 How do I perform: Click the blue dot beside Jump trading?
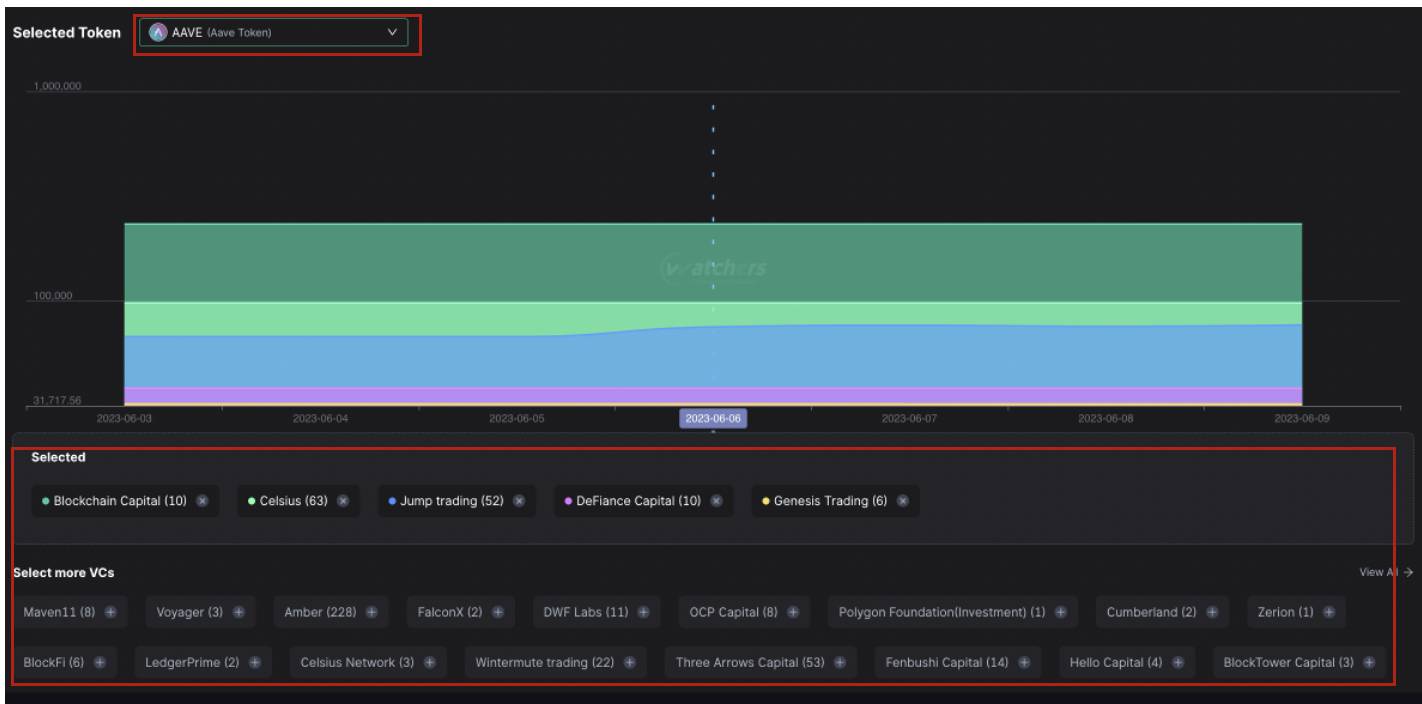pos(392,502)
